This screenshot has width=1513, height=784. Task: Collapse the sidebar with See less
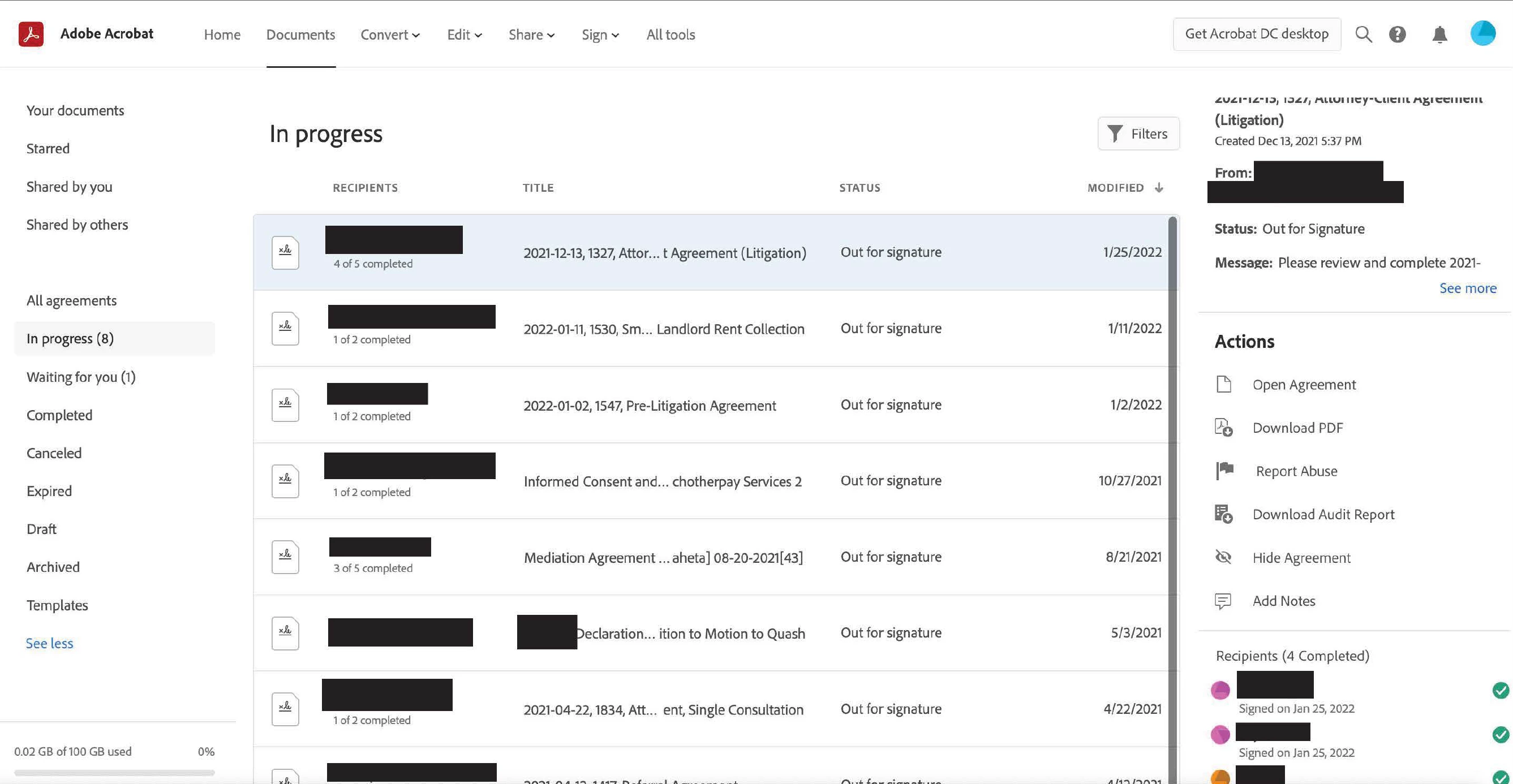(49, 643)
